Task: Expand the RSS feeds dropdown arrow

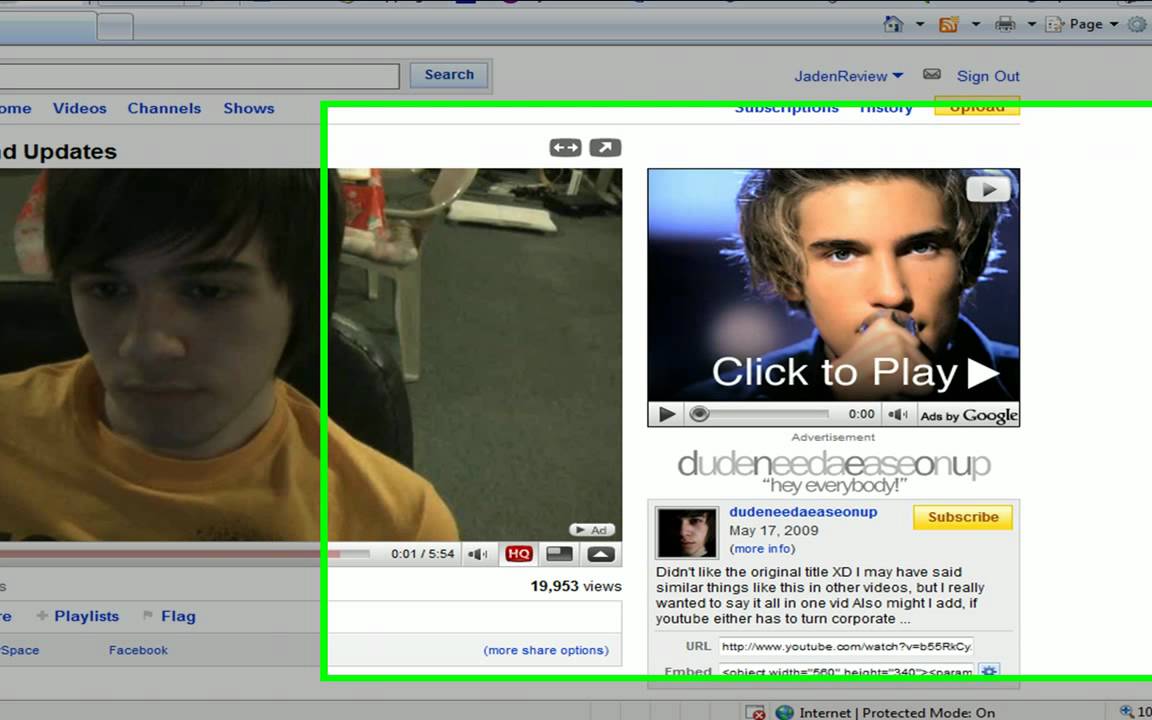Action: pyautogui.click(x=976, y=24)
